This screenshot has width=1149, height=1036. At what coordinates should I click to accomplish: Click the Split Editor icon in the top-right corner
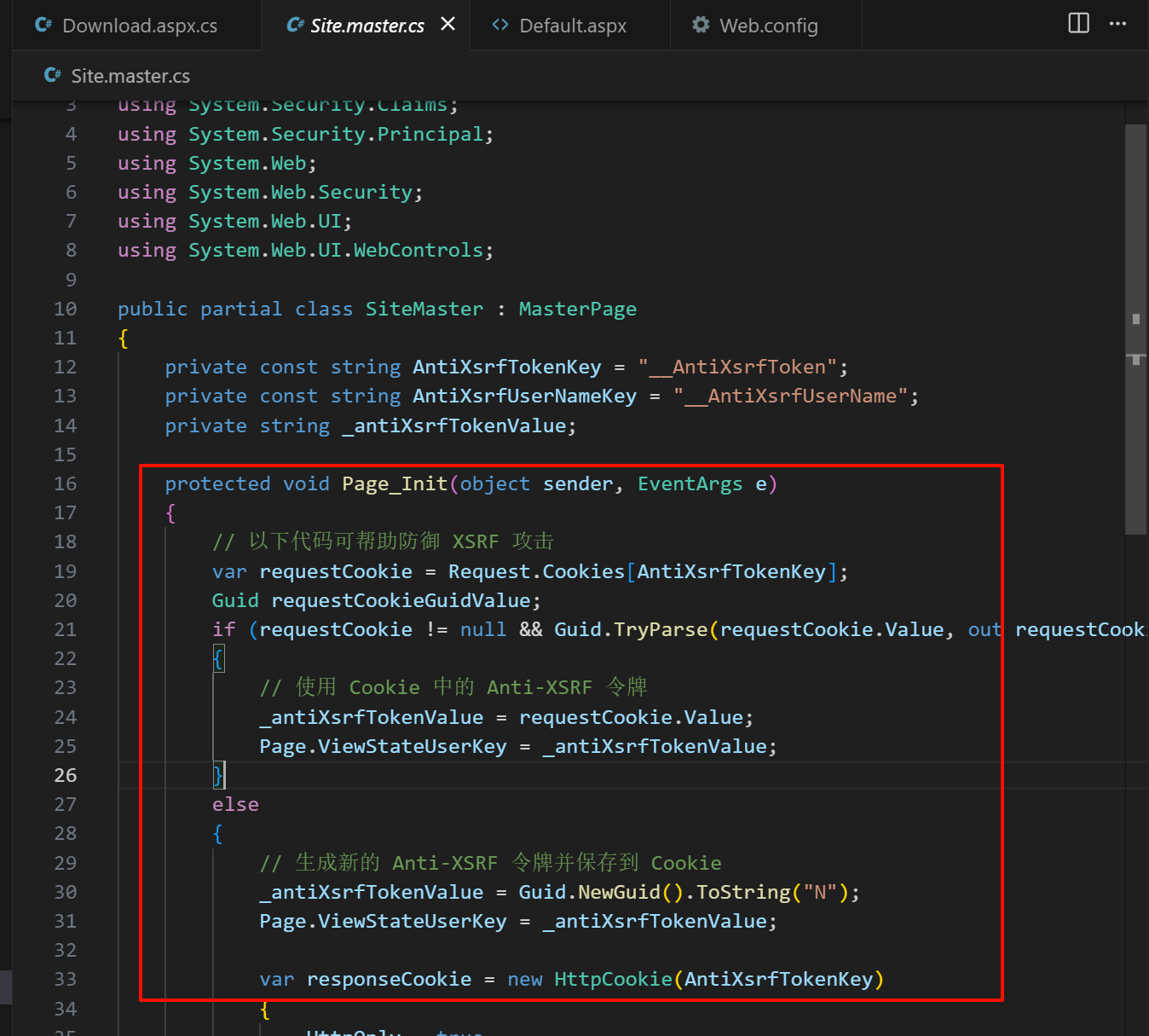[1077, 24]
